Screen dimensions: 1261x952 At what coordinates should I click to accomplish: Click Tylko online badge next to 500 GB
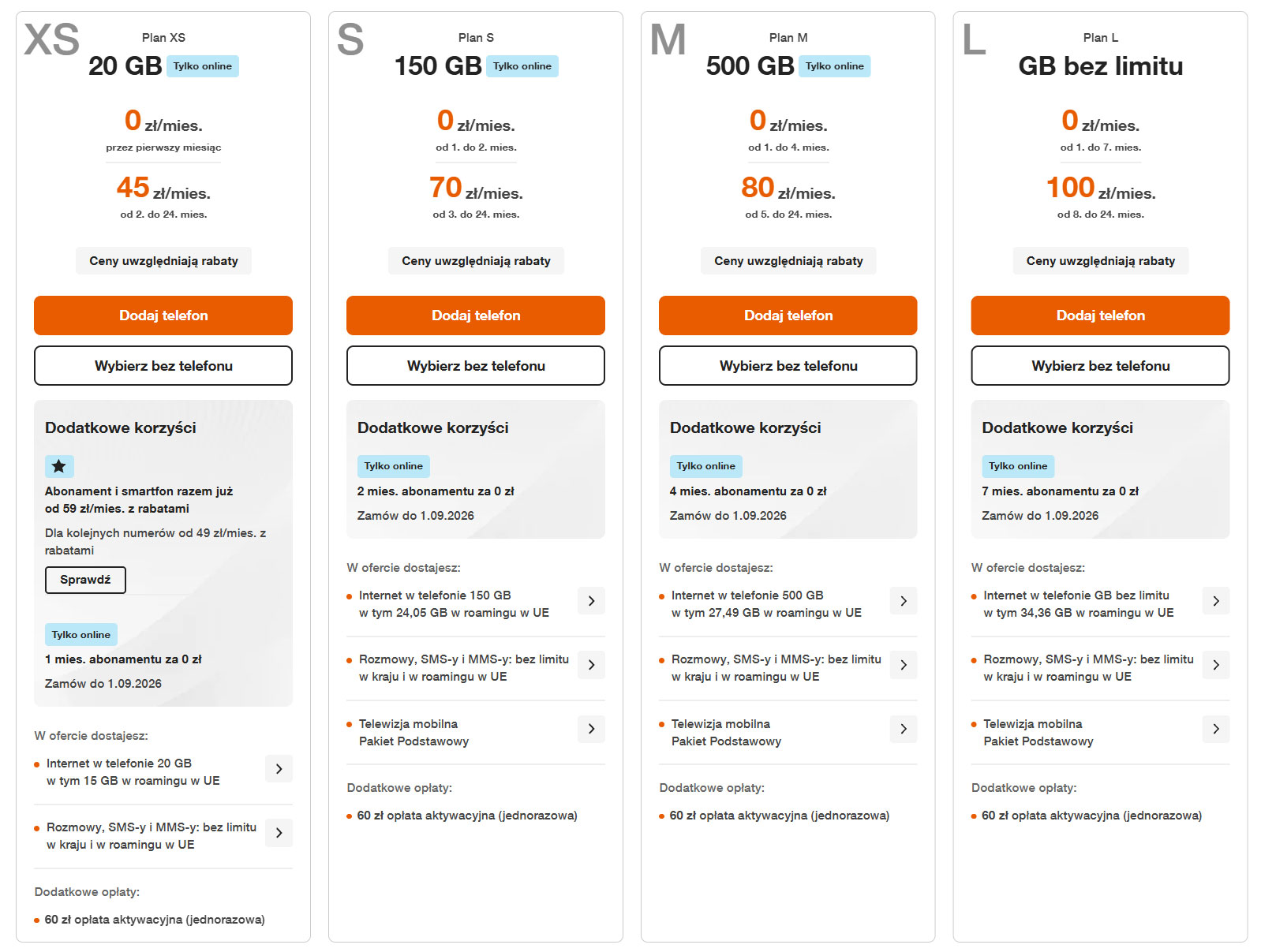[x=835, y=66]
